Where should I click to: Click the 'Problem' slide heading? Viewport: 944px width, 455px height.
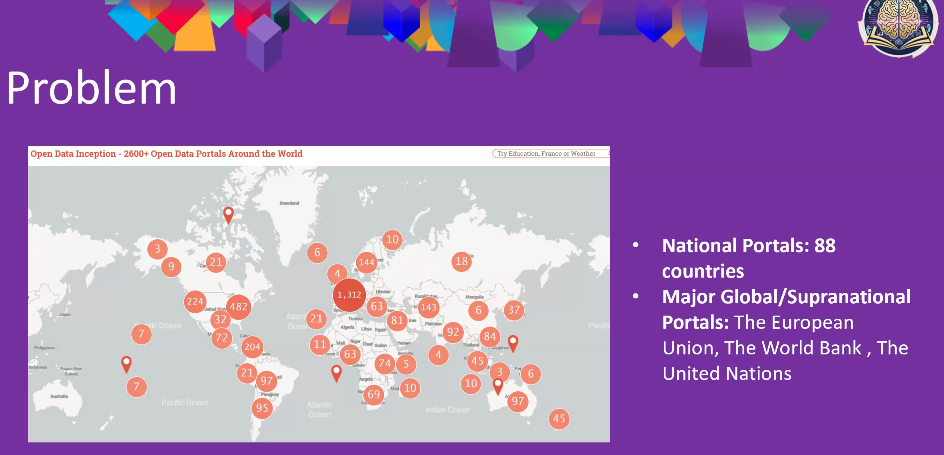point(92,90)
